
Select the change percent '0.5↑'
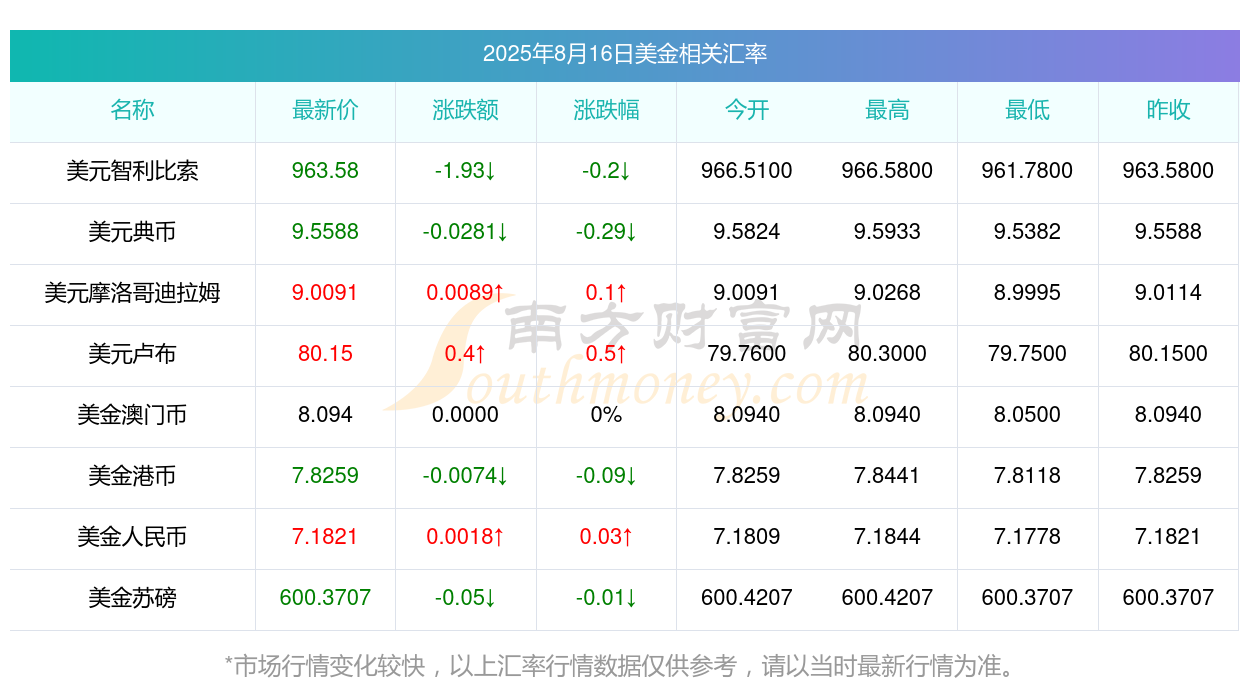point(606,354)
